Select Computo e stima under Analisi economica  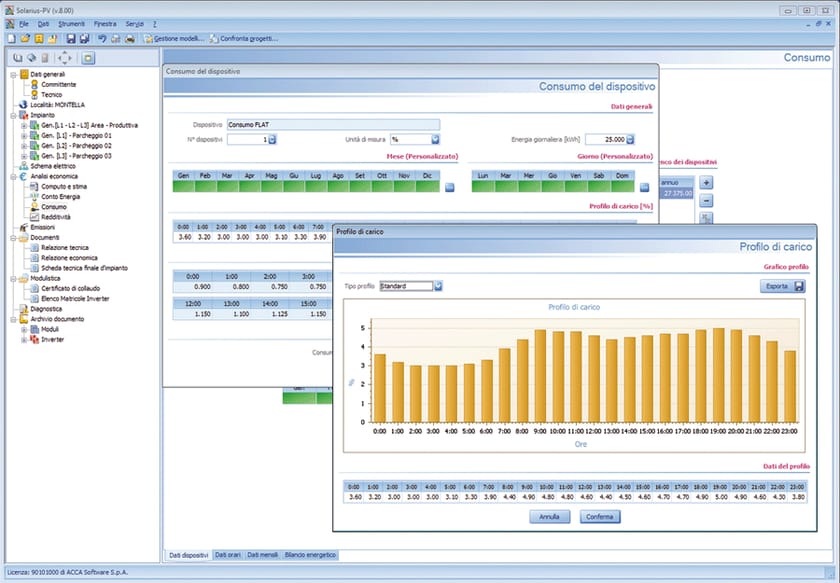(x=65, y=187)
